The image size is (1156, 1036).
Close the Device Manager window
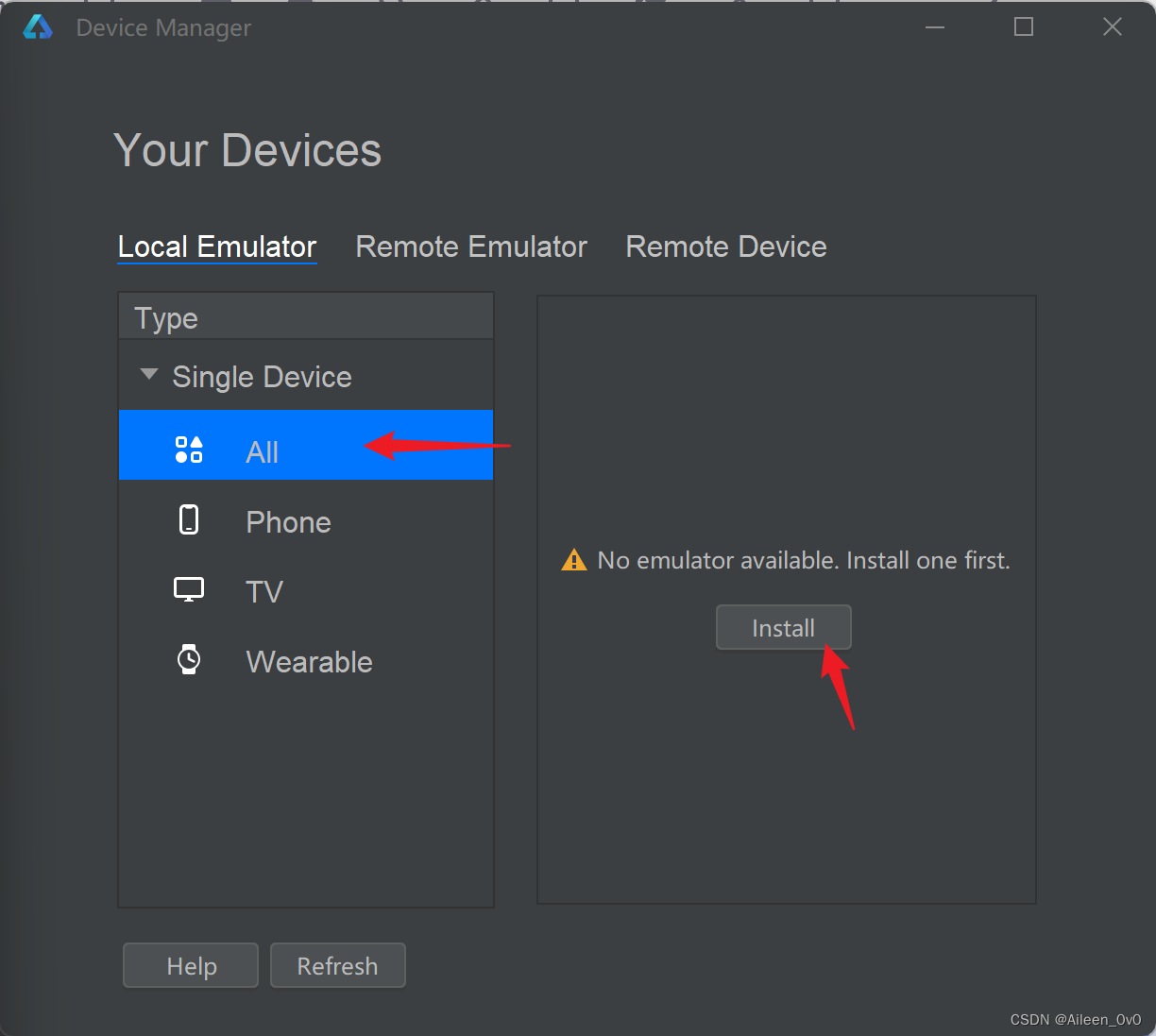point(1113,27)
